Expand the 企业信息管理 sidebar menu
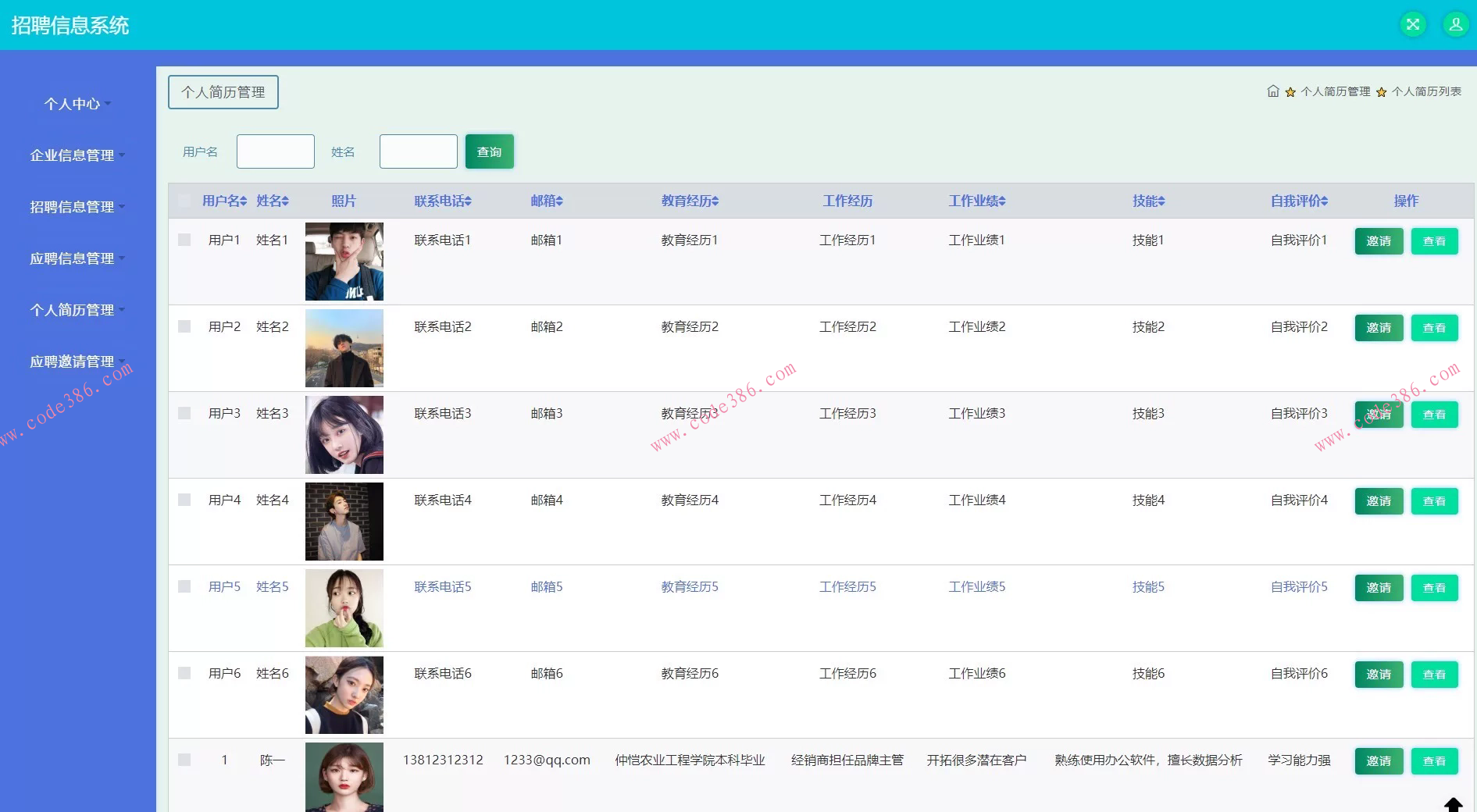1477x812 pixels. pos(77,155)
